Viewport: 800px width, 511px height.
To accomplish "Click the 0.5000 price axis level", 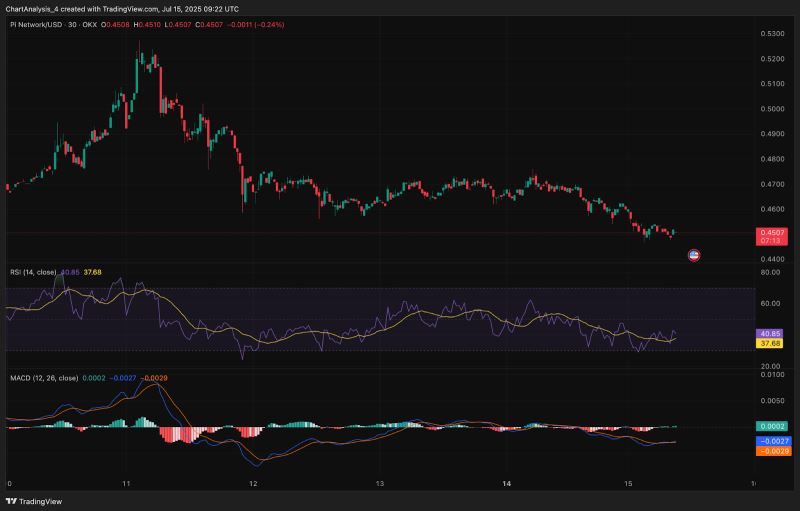I will pos(771,109).
